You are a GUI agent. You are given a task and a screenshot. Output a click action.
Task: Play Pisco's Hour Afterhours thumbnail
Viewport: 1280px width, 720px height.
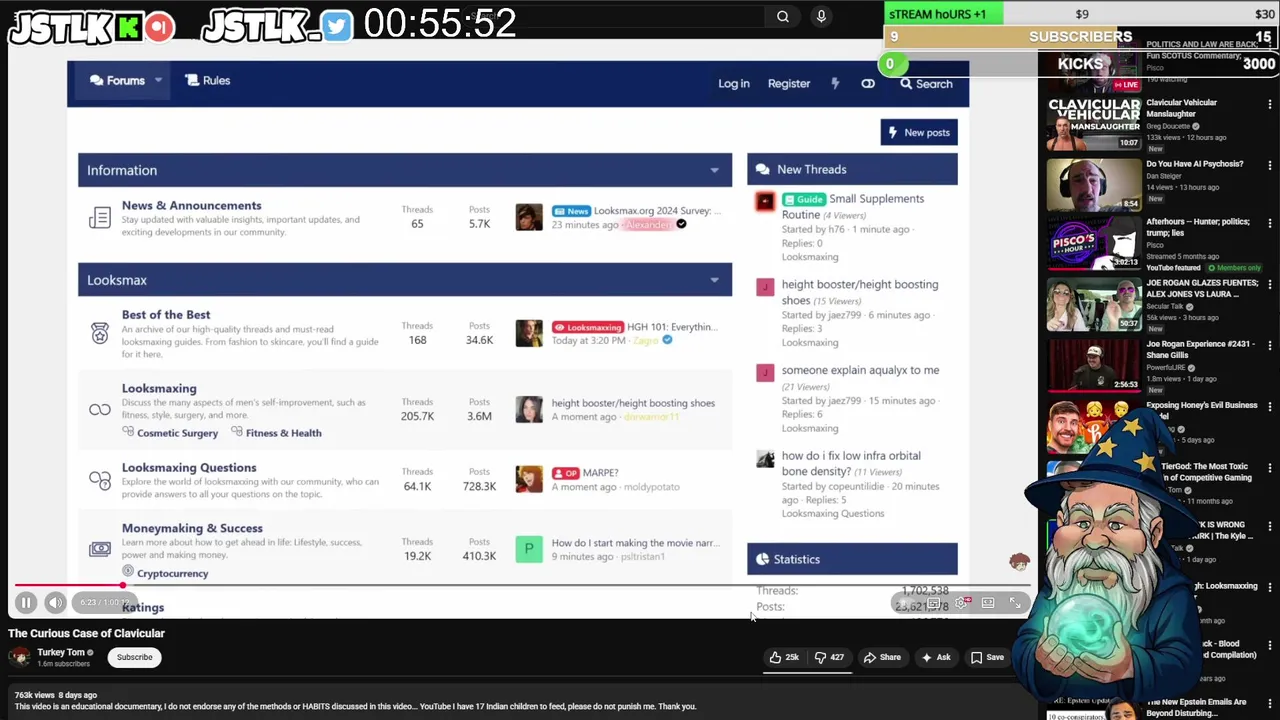pos(1093,243)
